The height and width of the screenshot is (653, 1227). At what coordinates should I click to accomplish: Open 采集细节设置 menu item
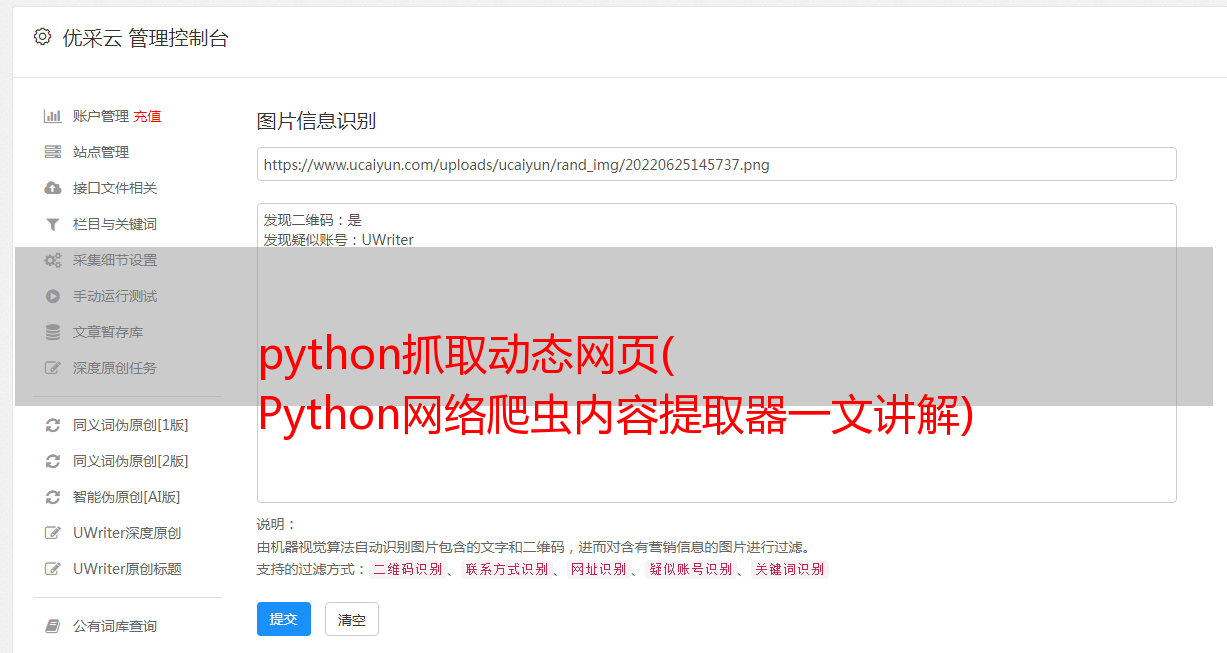point(115,260)
